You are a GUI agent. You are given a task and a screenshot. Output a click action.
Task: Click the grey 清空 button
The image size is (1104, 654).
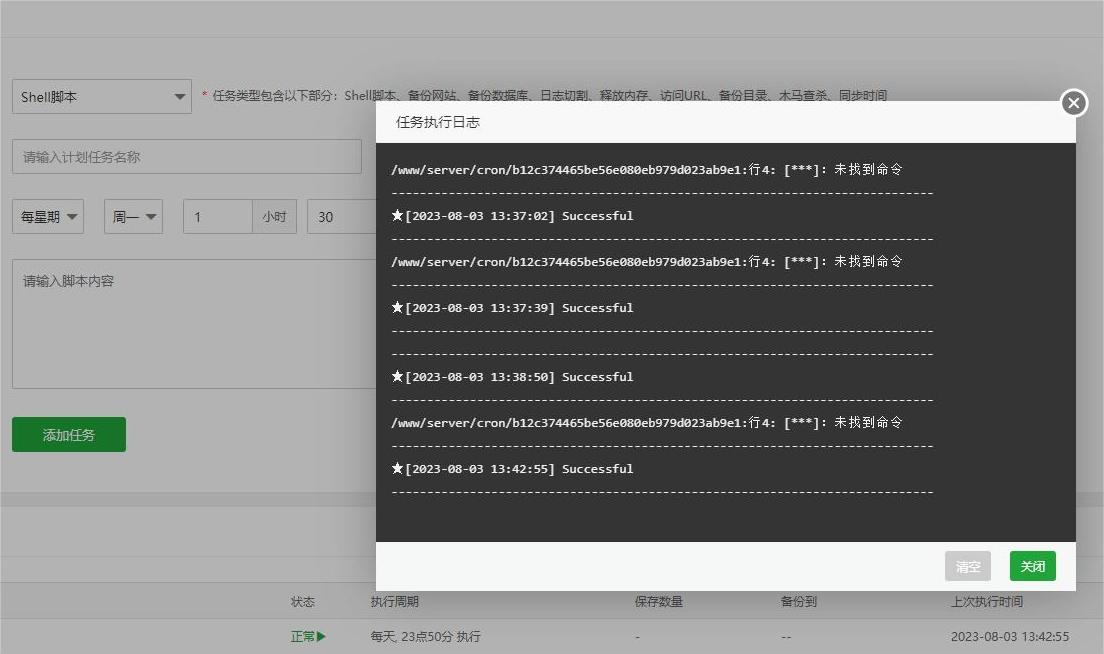967,566
